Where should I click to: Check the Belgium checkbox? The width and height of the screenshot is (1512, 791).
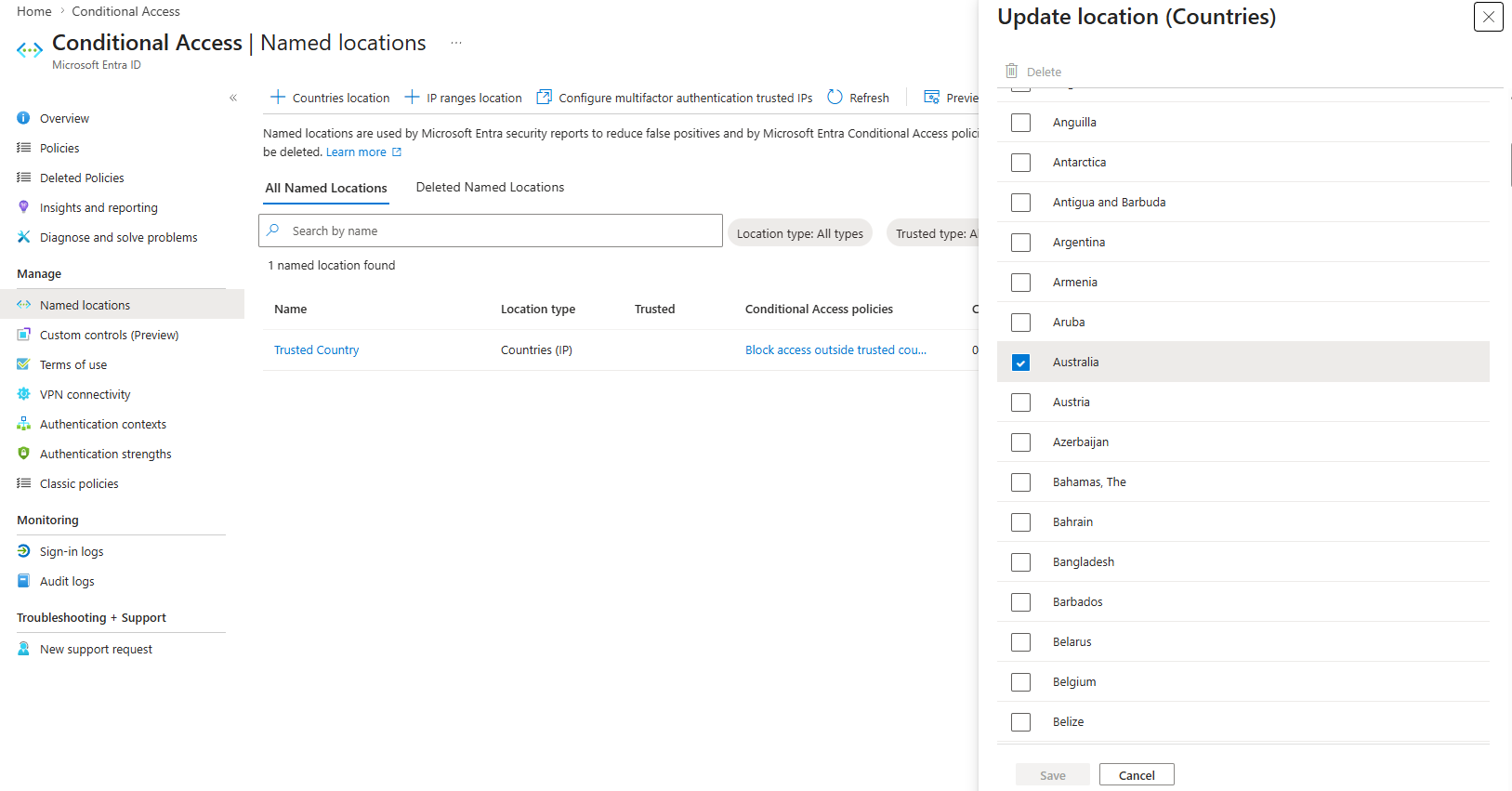[x=1020, y=682]
